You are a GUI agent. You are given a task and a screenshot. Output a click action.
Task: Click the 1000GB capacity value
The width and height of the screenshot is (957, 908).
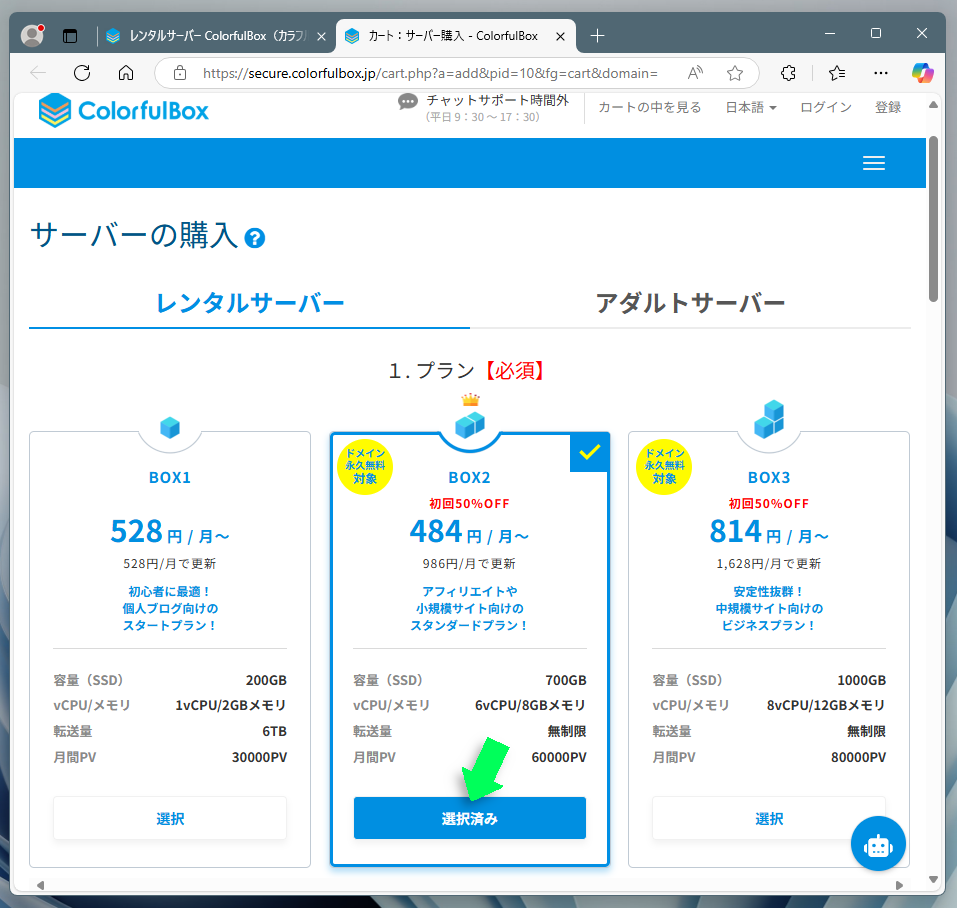(862, 680)
